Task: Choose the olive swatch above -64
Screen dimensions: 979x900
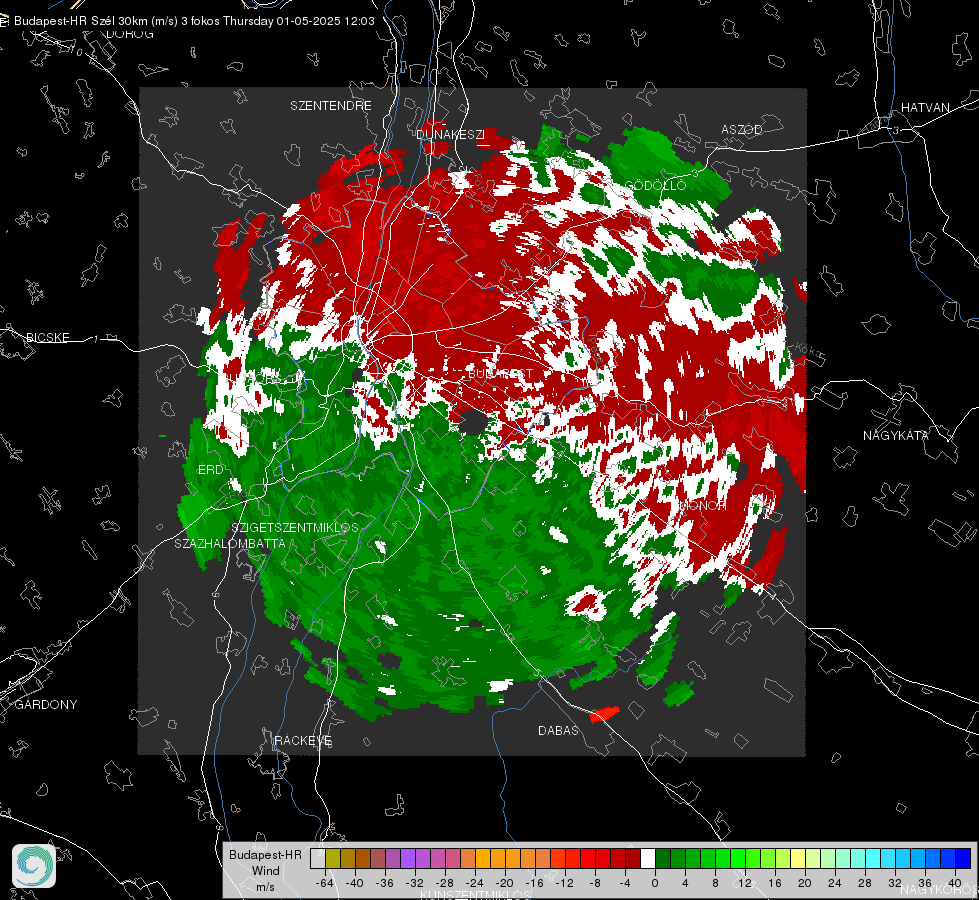Action: pos(333,858)
